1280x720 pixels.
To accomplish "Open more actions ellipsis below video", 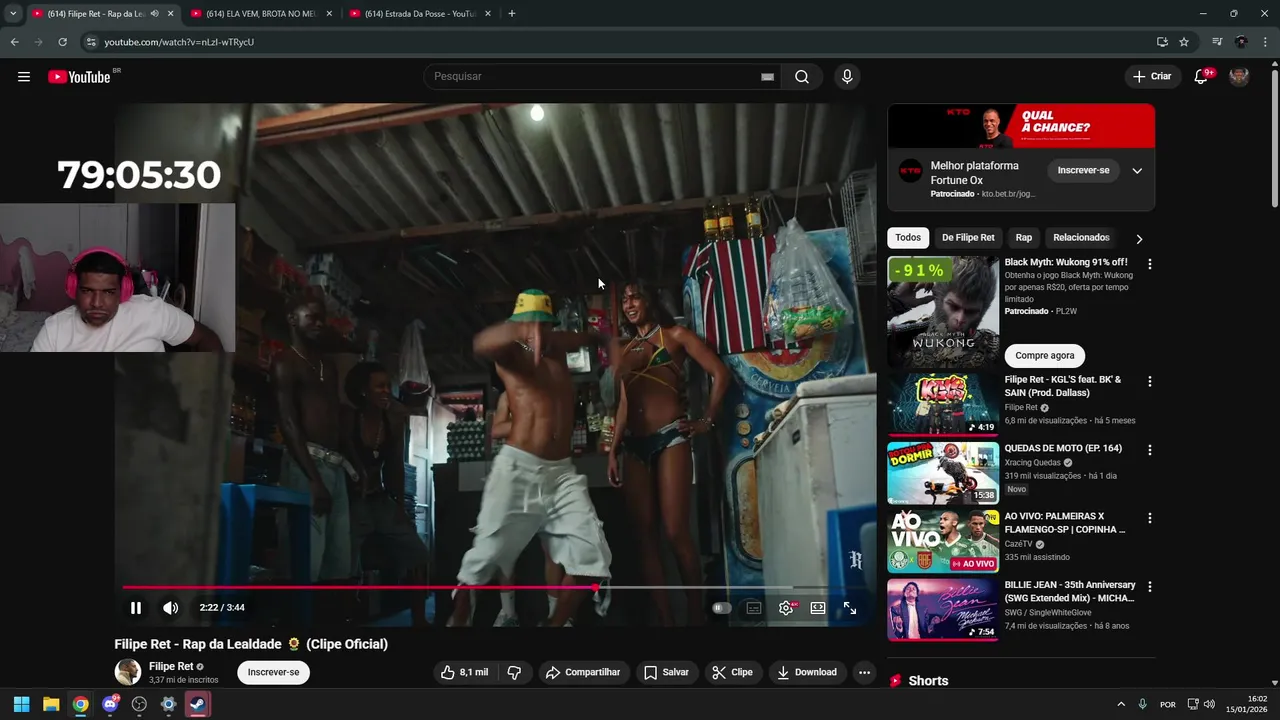I will pos(864,672).
